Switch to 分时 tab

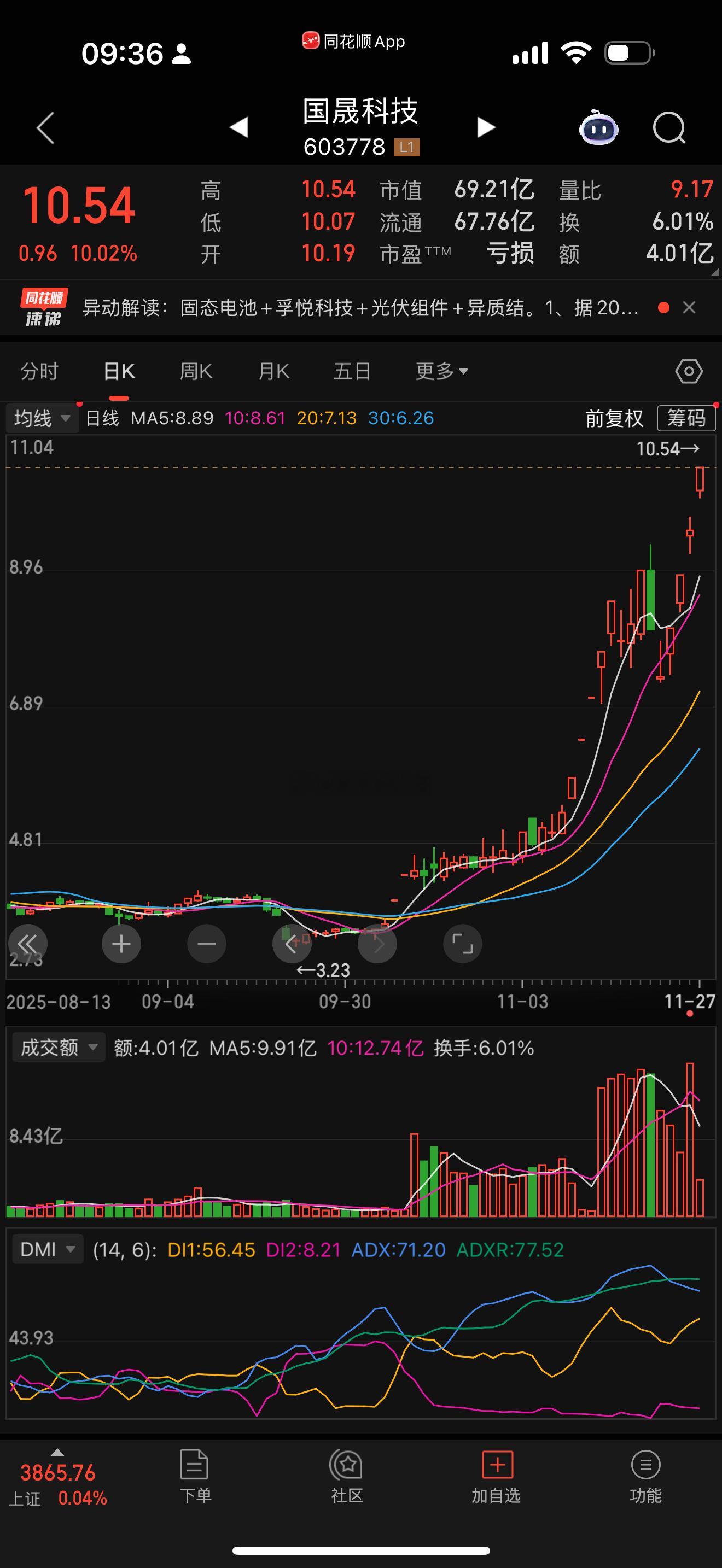[39, 371]
